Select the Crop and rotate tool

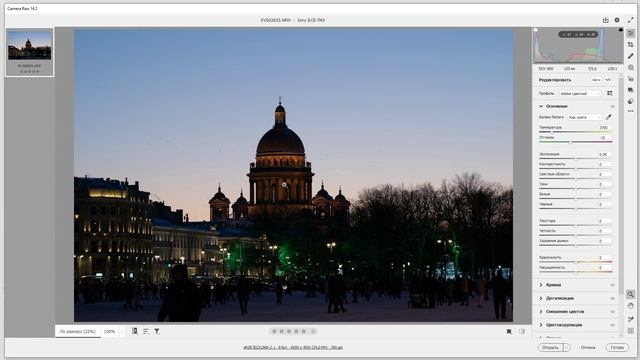(631, 44)
